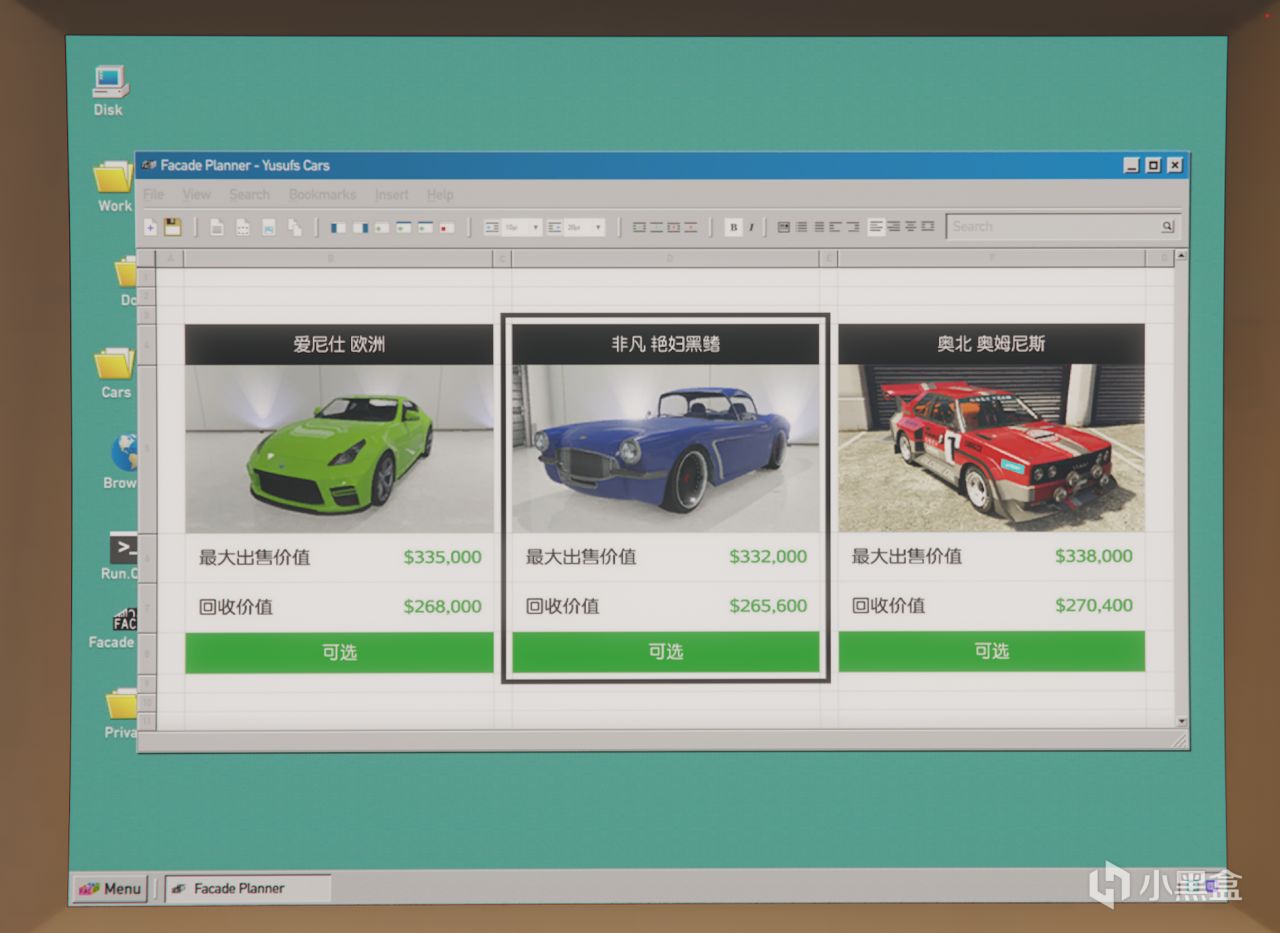Image resolution: width=1280 pixels, height=933 pixels.
Task: Open the File menu
Action: [x=153, y=194]
